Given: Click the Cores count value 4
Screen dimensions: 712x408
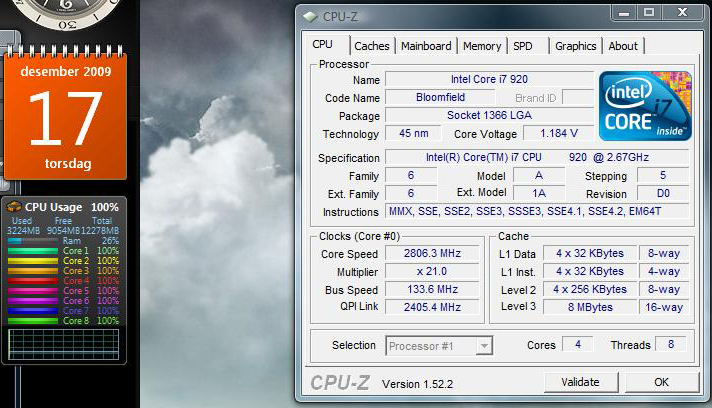Looking at the screenshot, I should 578,344.
